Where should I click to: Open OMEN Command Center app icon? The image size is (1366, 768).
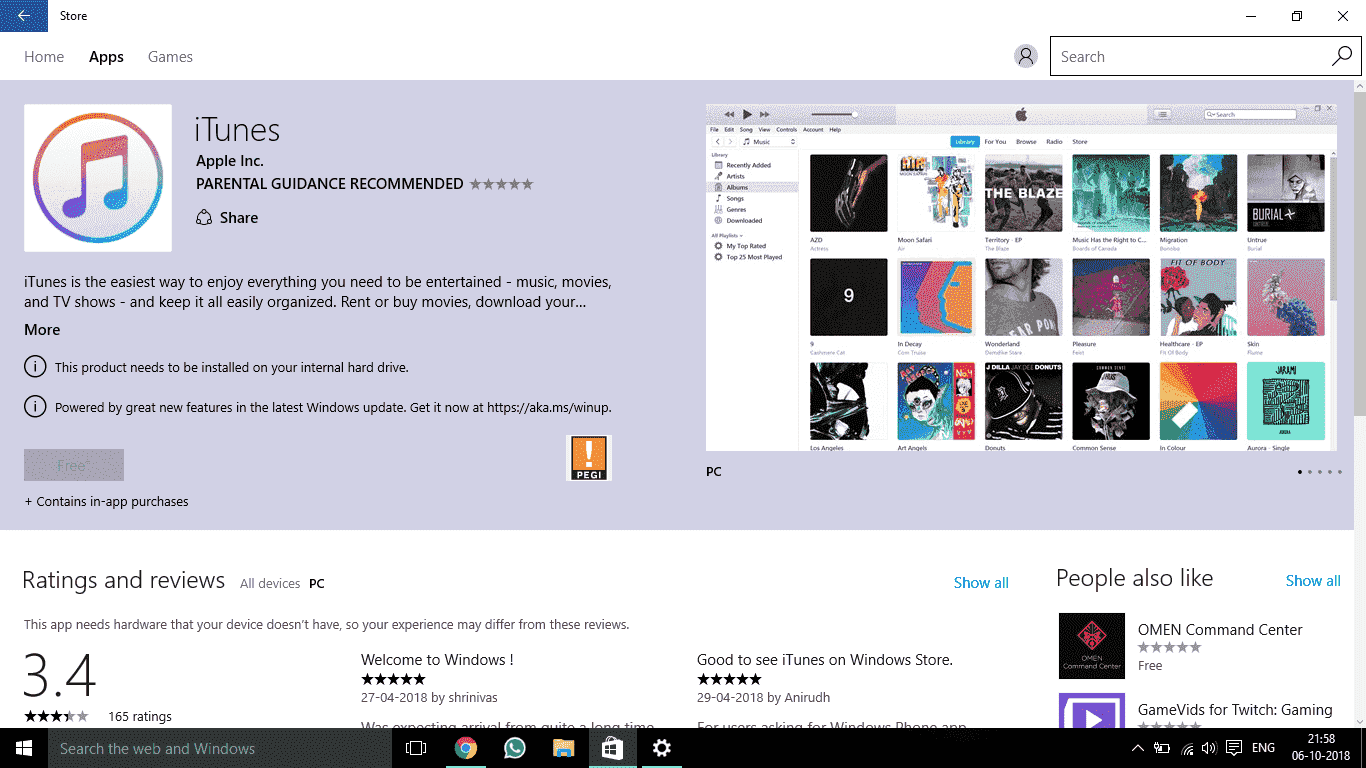[x=1092, y=646]
